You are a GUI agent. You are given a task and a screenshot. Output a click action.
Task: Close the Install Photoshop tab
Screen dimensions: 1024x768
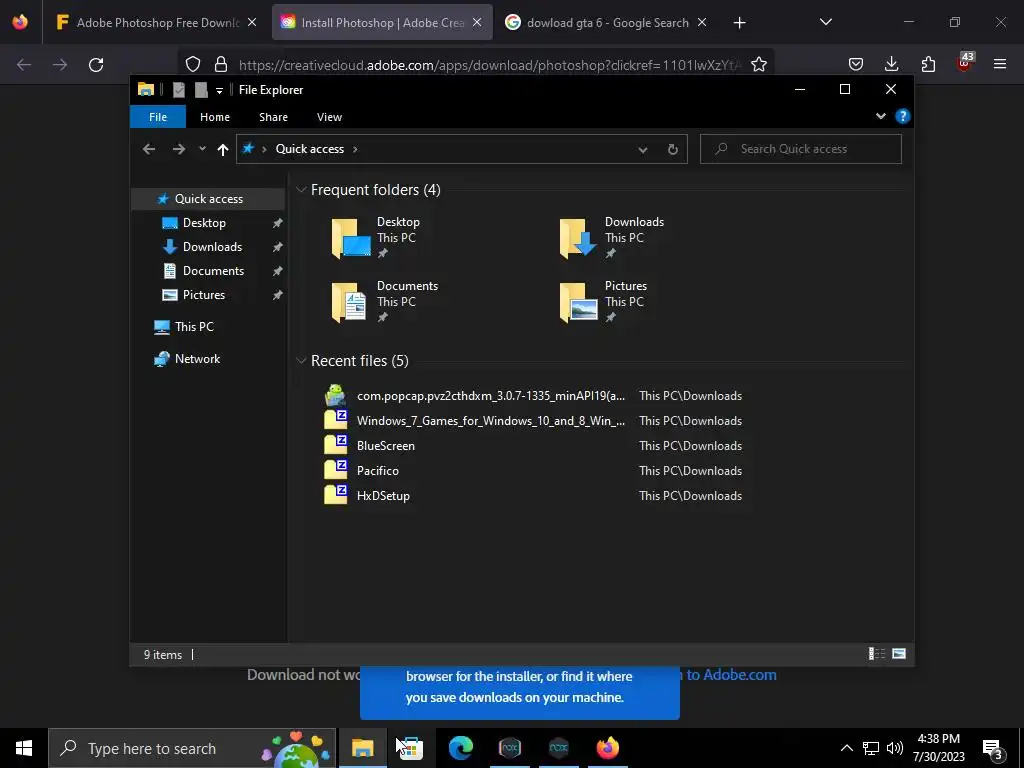[477, 23]
